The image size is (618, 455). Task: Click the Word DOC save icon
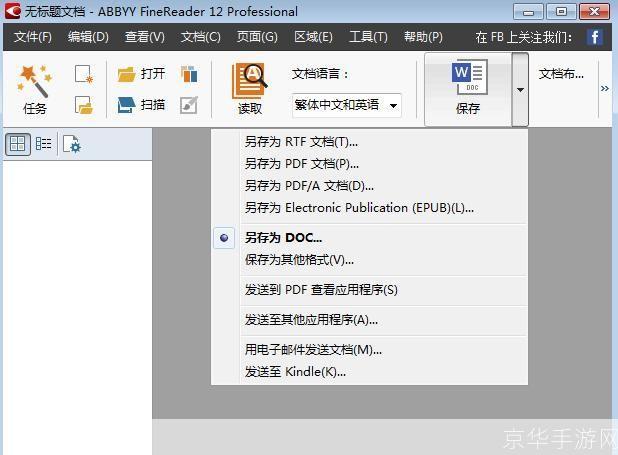469,77
